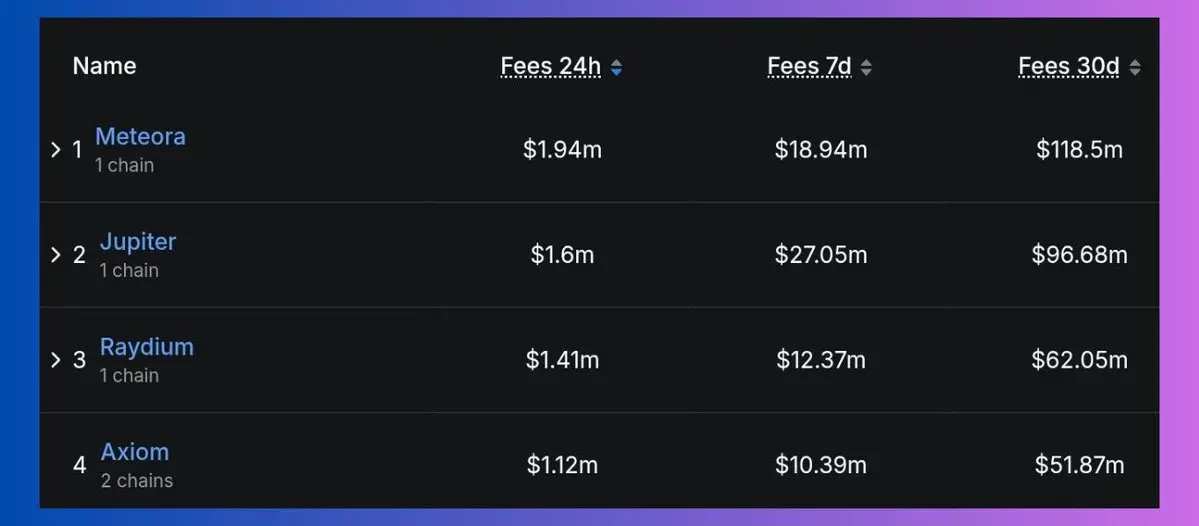Sort by Fees 30d column header

1069,67
